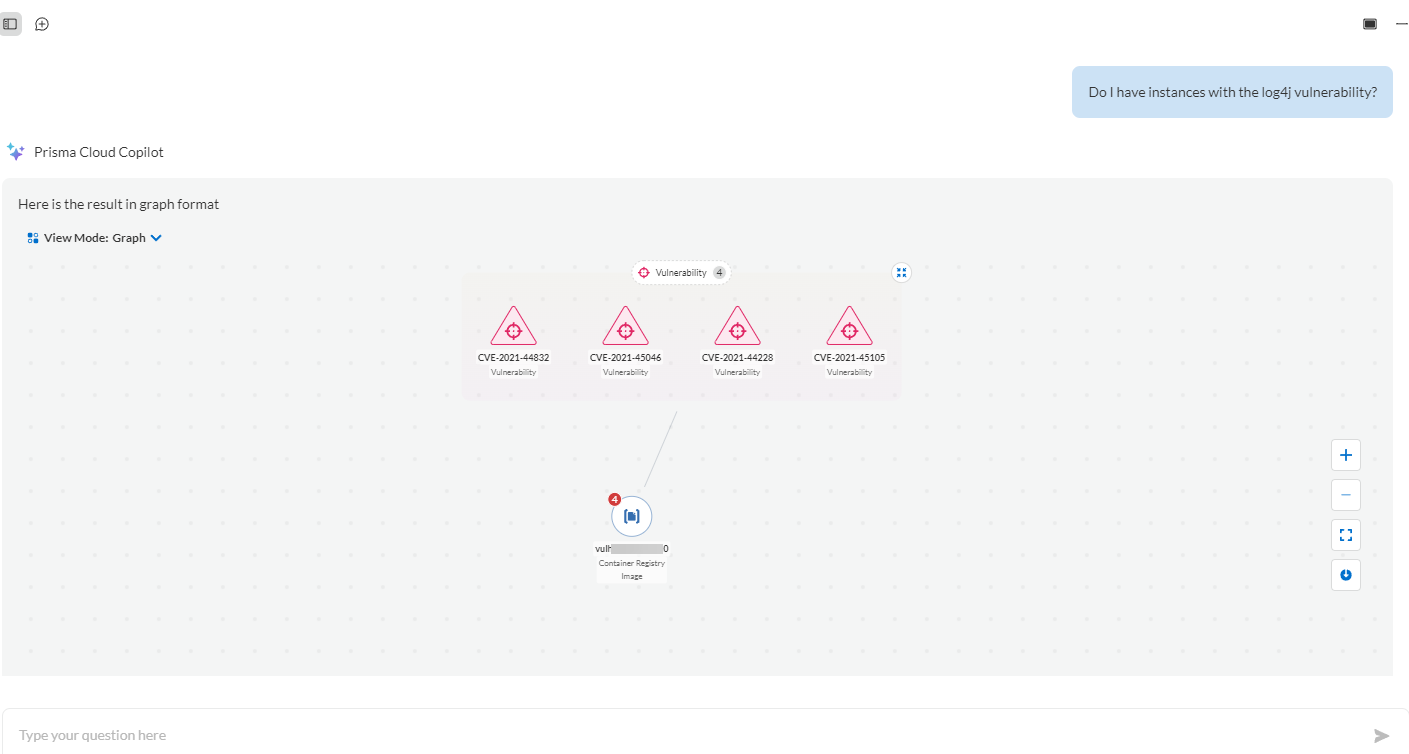Click the 'Here is the result in graph format' text
This screenshot has height=754, width=1409.
(118, 204)
